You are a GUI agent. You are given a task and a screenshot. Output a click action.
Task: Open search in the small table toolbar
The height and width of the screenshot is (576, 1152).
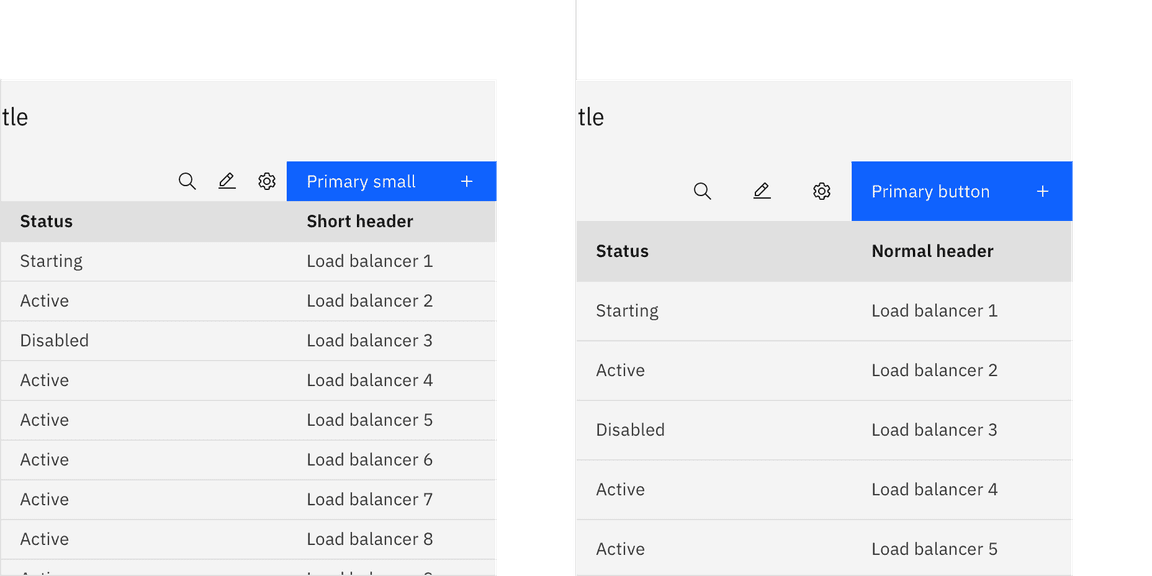pyautogui.click(x=187, y=181)
